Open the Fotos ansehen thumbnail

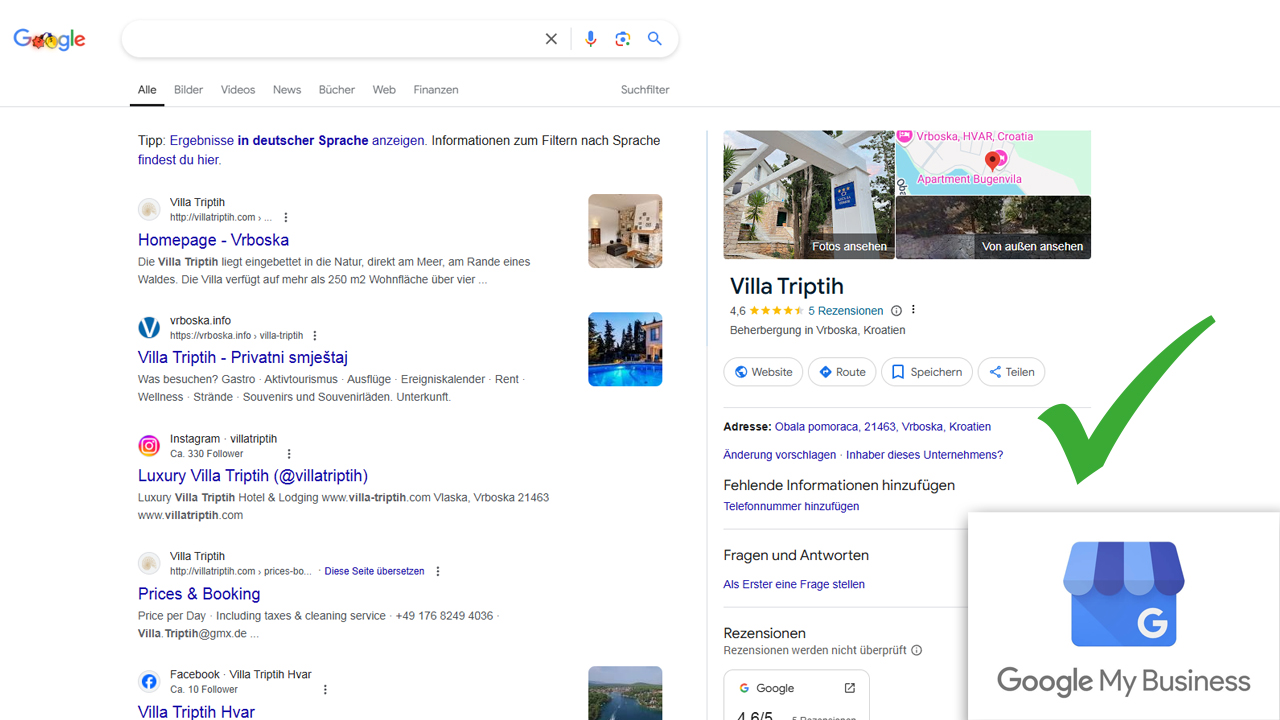coord(808,195)
